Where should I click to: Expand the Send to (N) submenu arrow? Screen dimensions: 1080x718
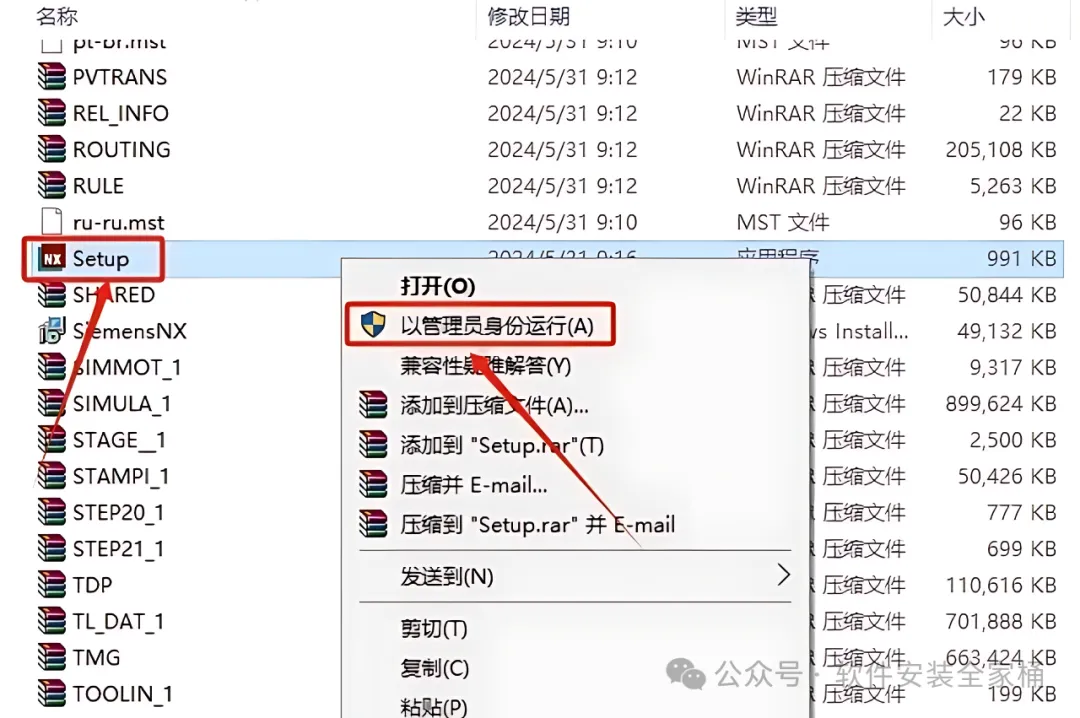click(x=783, y=575)
